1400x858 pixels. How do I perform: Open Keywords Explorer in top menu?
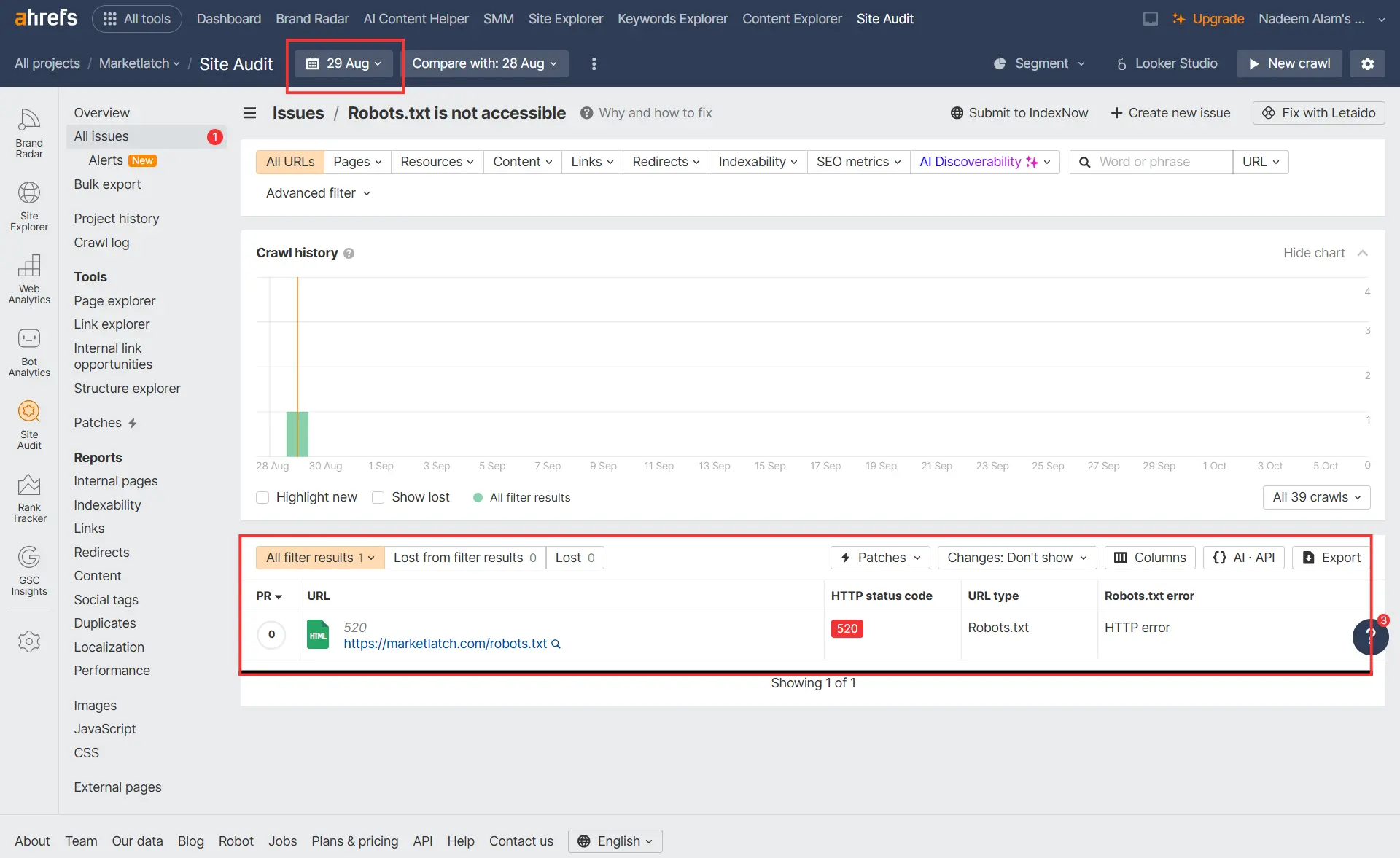(x=672, y=19)
